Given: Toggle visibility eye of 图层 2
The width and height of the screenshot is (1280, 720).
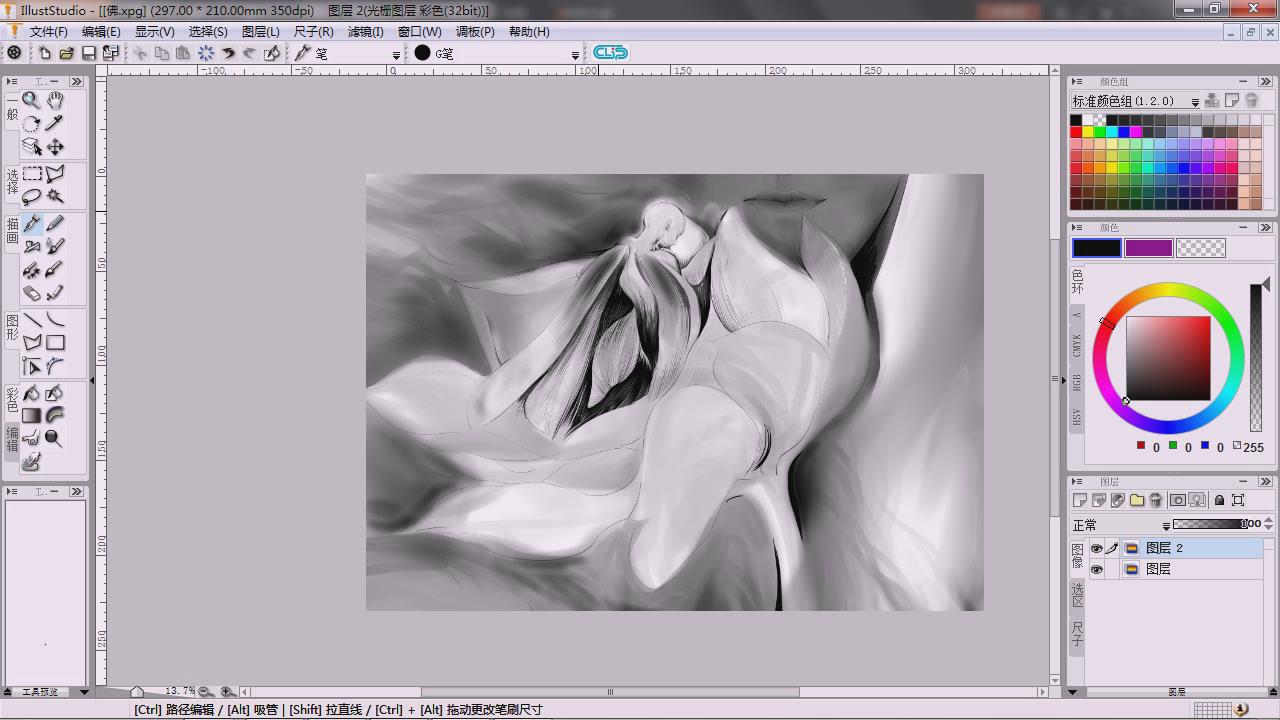Looking at the screenshot, I should (x=1096, y=548).
